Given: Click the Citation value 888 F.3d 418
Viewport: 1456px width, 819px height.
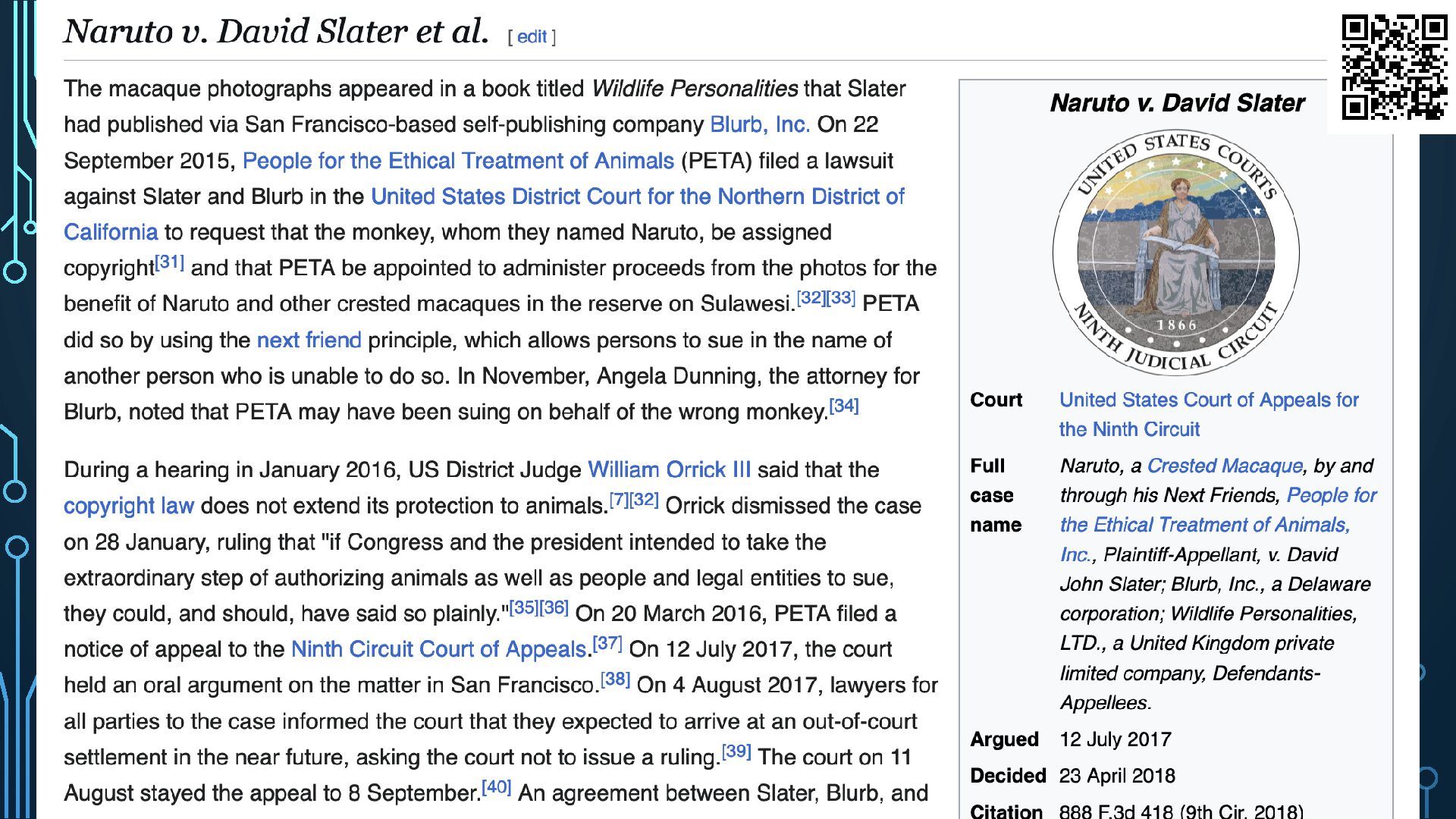Looking at the screenshot, I should pos(1181,811).
